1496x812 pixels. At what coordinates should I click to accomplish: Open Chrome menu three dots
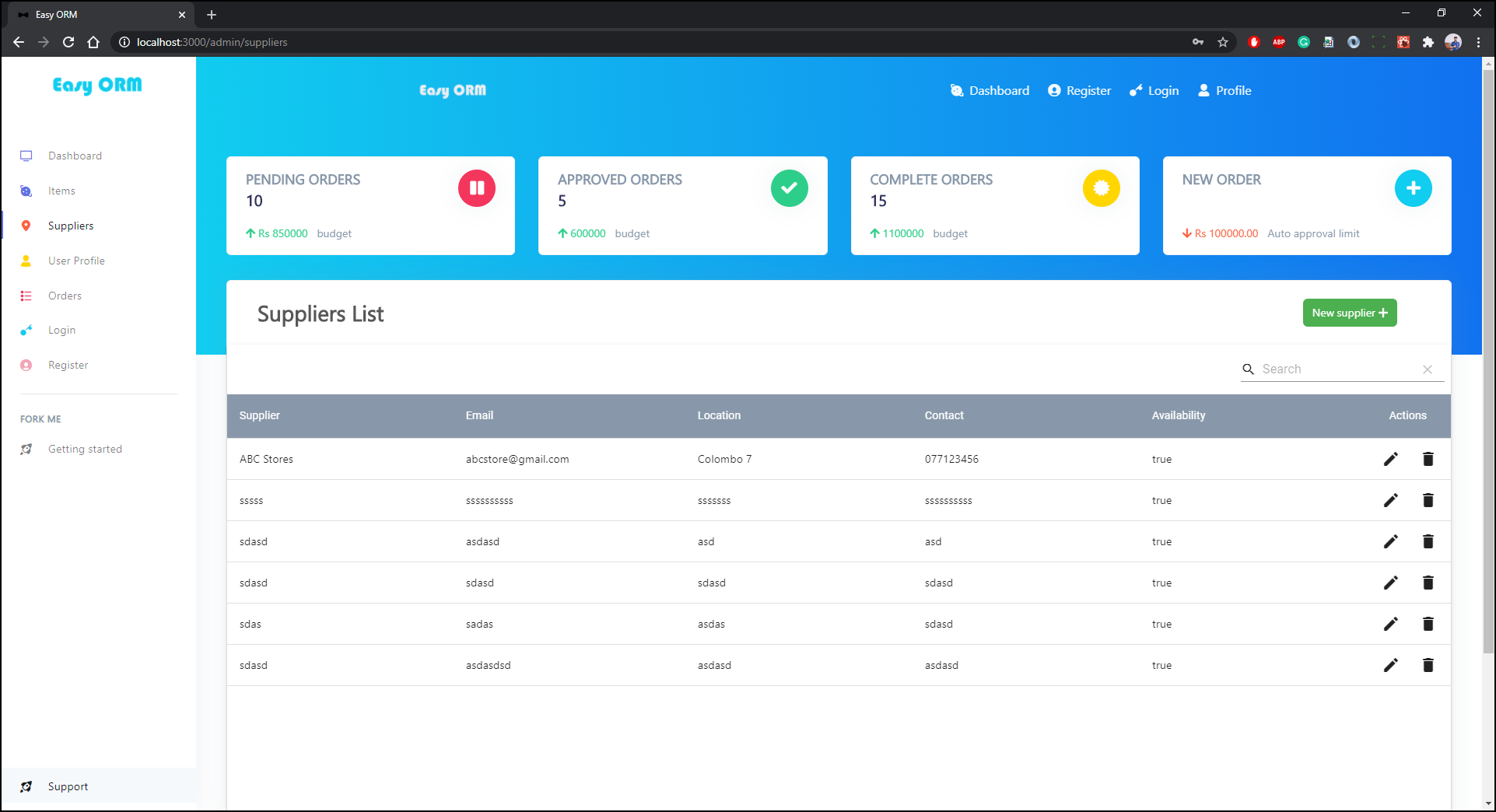(1478, 42)
